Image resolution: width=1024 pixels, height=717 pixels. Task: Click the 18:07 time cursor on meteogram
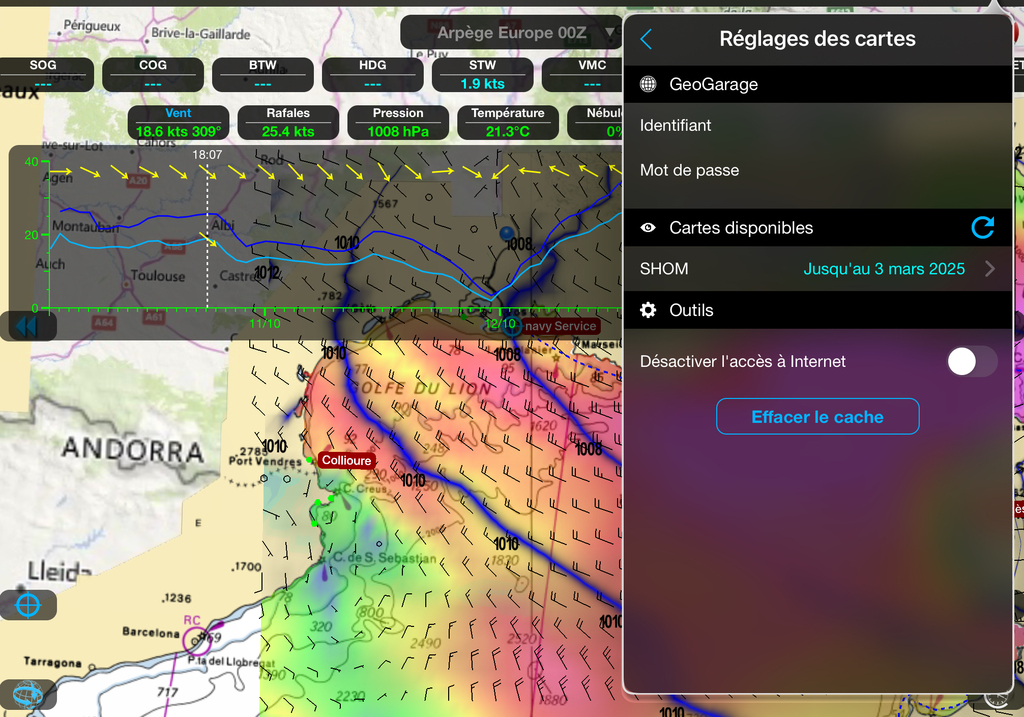[207, 155]
